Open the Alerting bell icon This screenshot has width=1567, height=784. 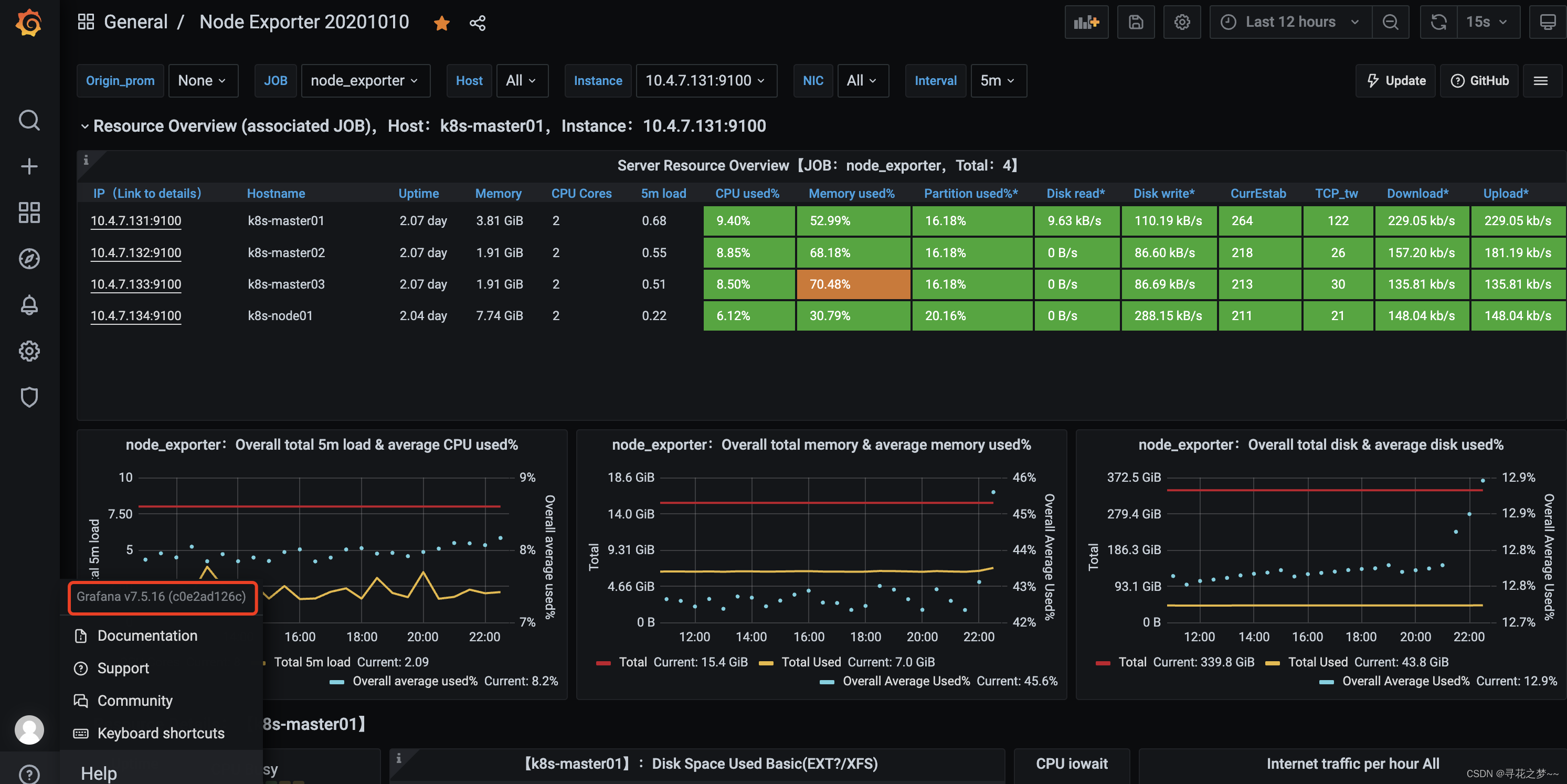point(28,305)
